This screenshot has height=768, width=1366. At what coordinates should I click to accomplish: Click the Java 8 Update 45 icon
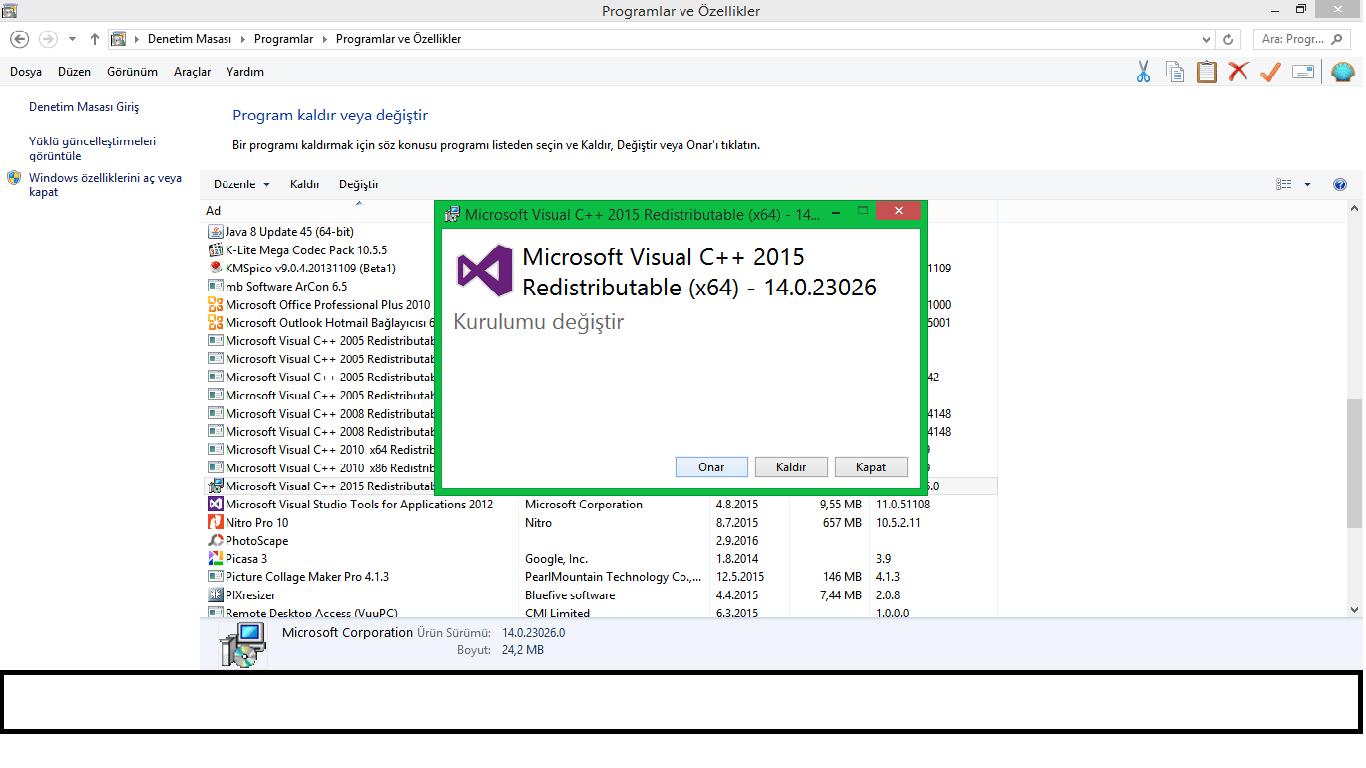(215, 232)
